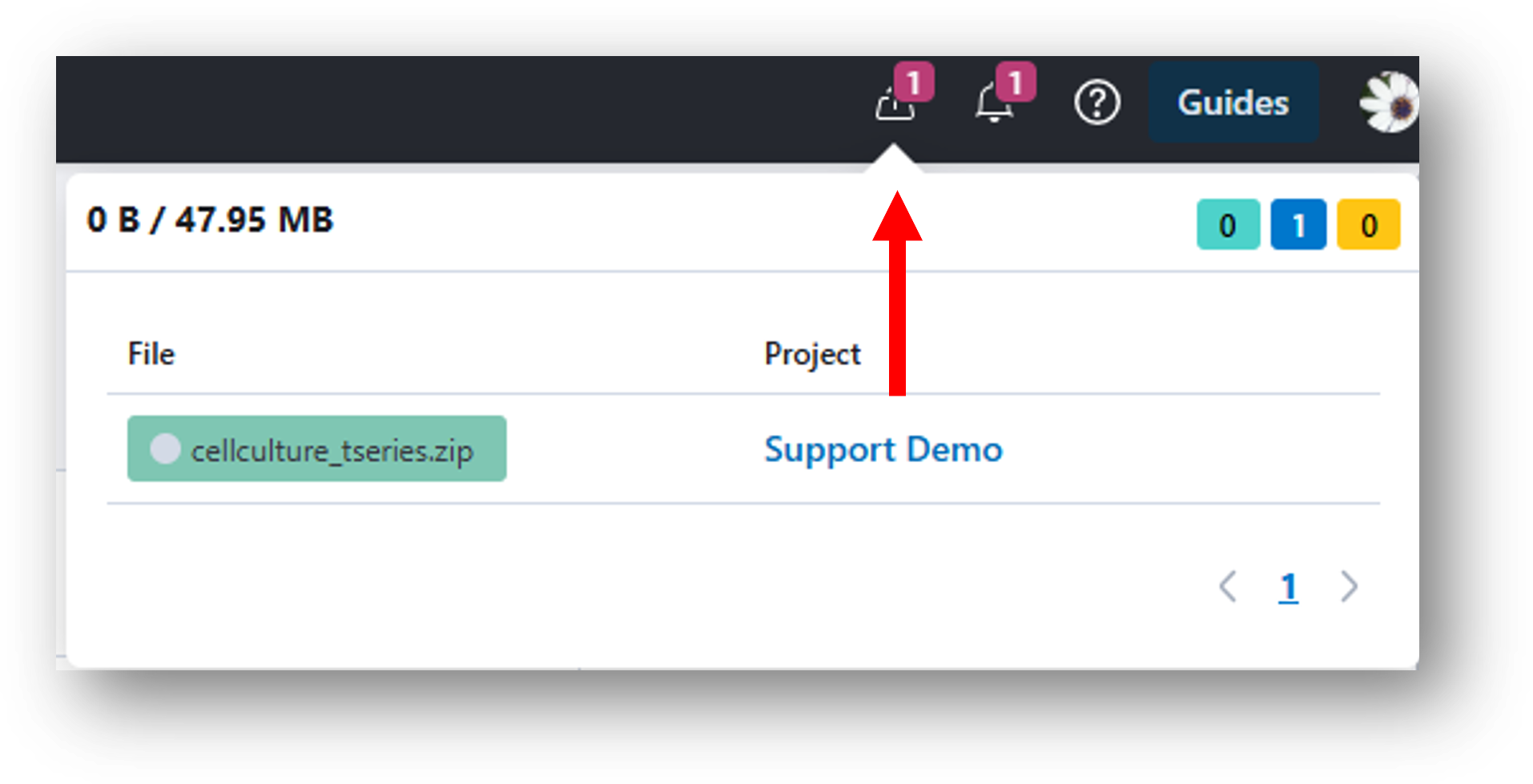Click the Project column header

tap(812, 354)
